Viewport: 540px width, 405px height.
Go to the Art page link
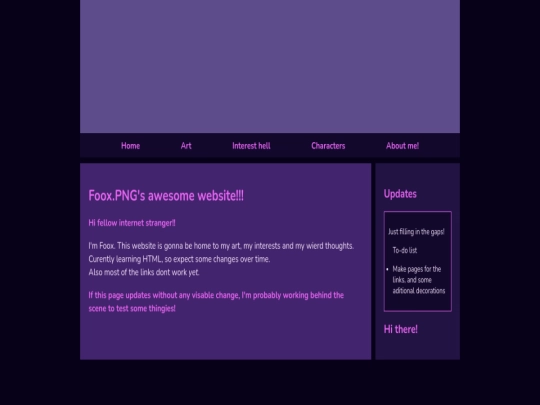(x=186, y=146)
